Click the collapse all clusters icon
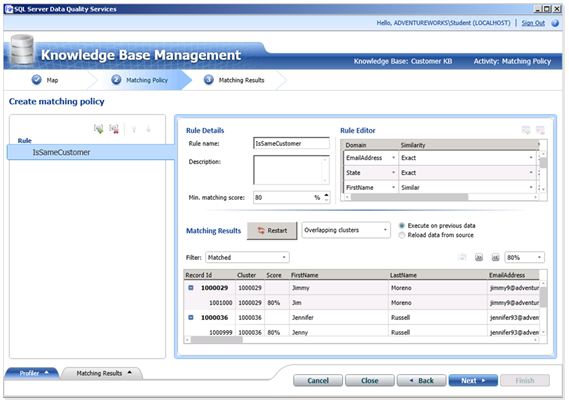Viewport: 569px width, 403px height. [x=495, y=258]
